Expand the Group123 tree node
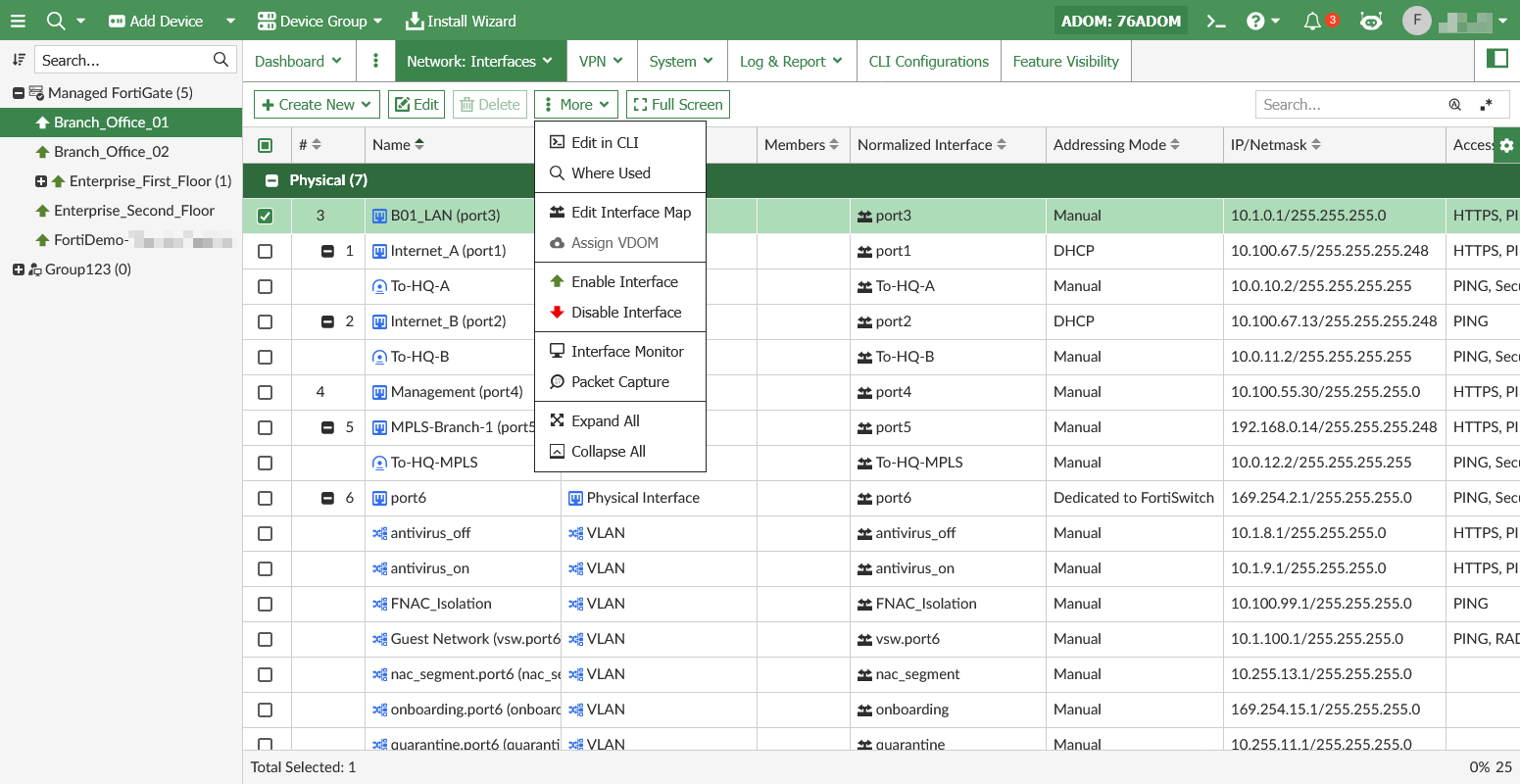Screen dimensions: 1520x784 click(18, 269)
